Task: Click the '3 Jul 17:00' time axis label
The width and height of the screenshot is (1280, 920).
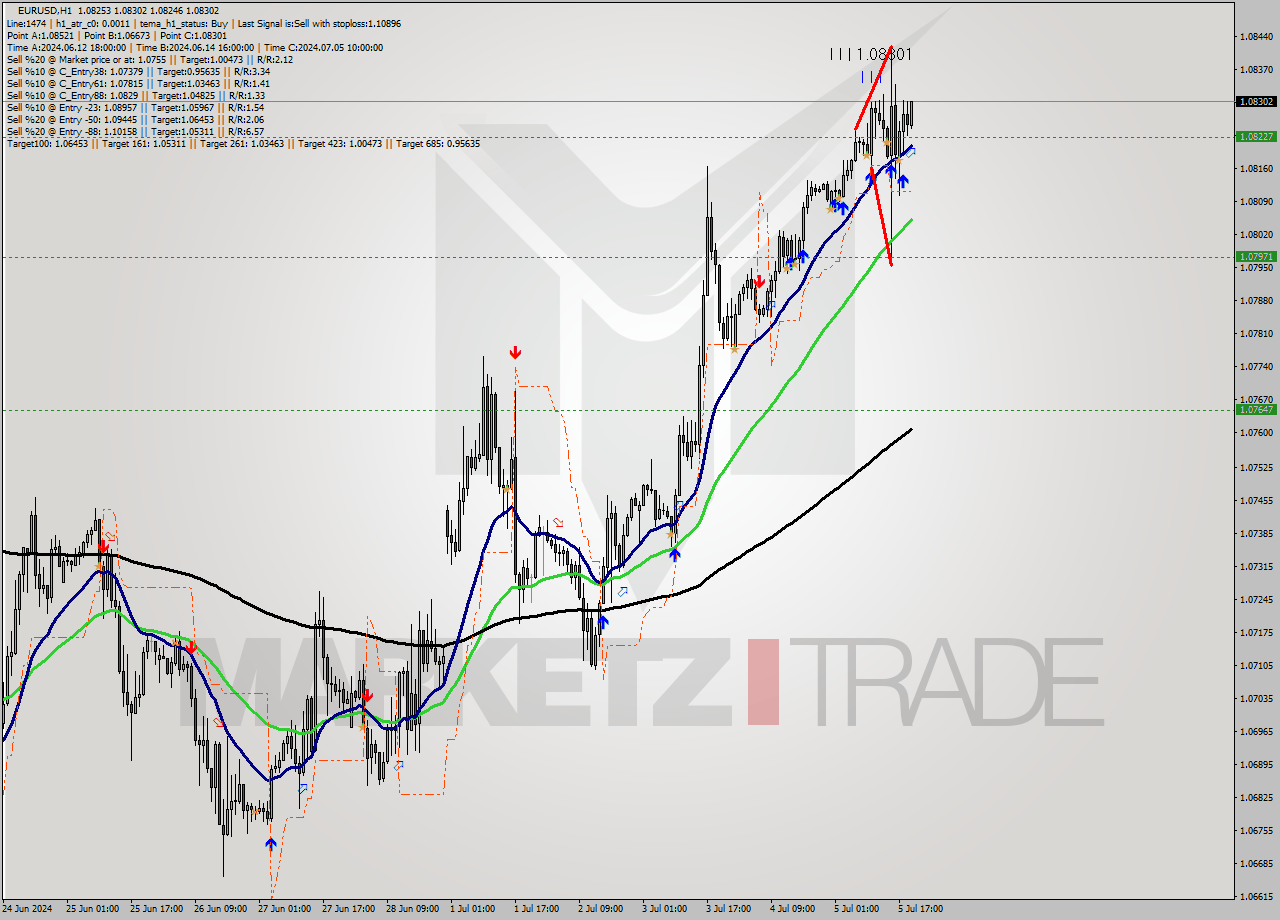Action: [729, 909]
